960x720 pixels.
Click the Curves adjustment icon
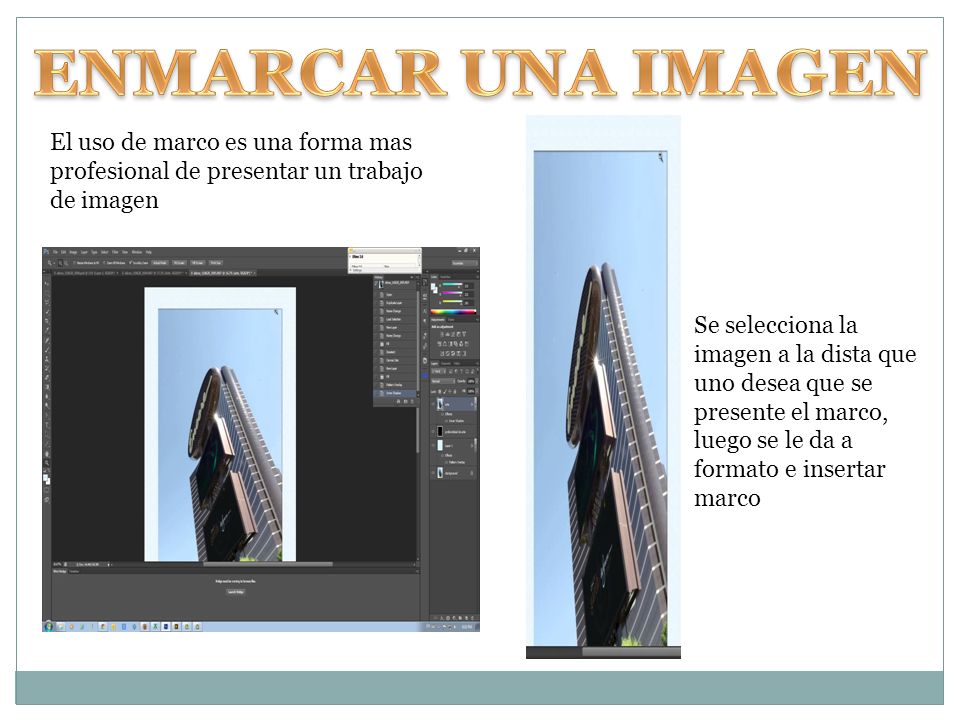(x=453, y=334)
